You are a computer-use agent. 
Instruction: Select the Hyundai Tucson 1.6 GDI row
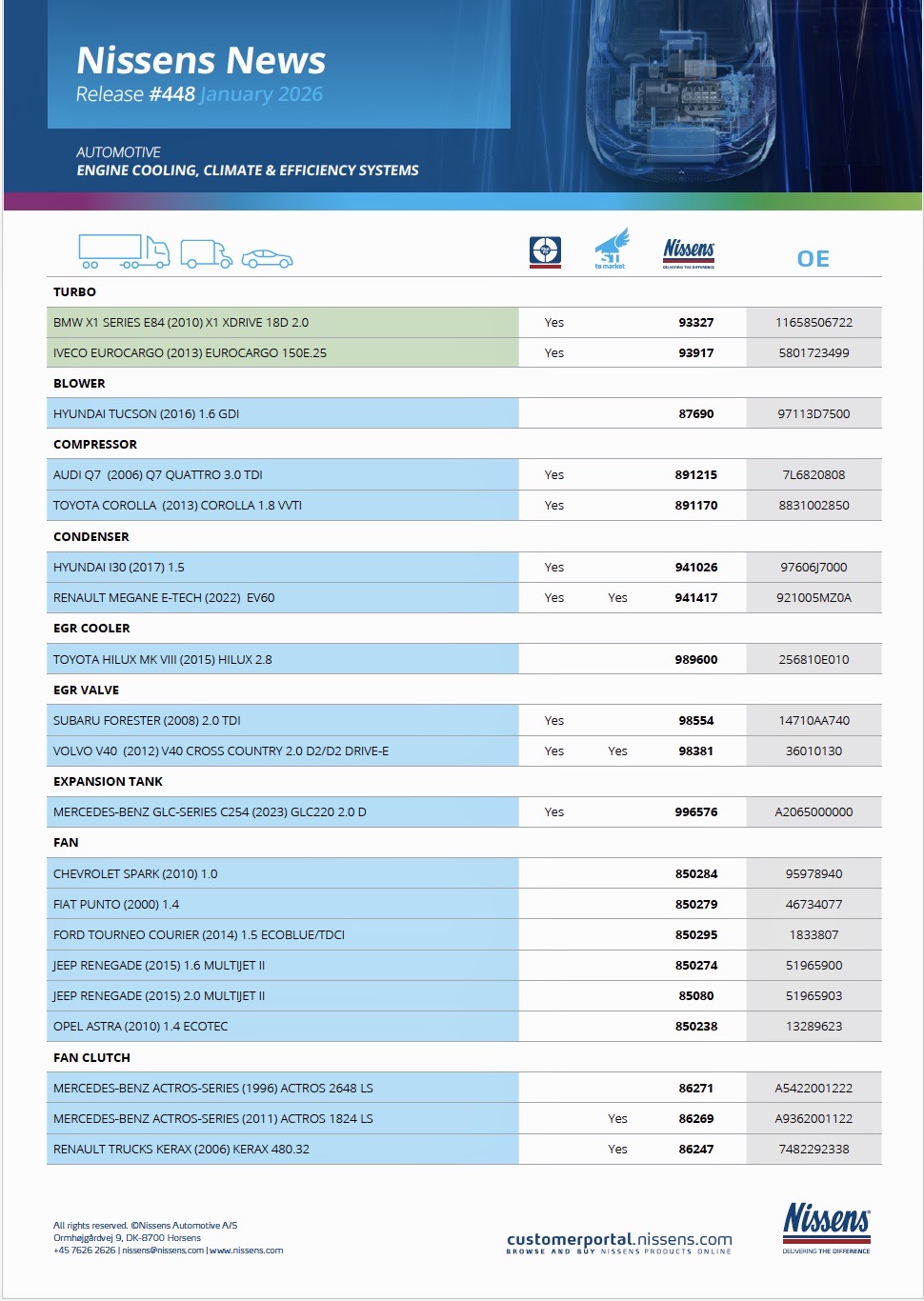(147, 414)
